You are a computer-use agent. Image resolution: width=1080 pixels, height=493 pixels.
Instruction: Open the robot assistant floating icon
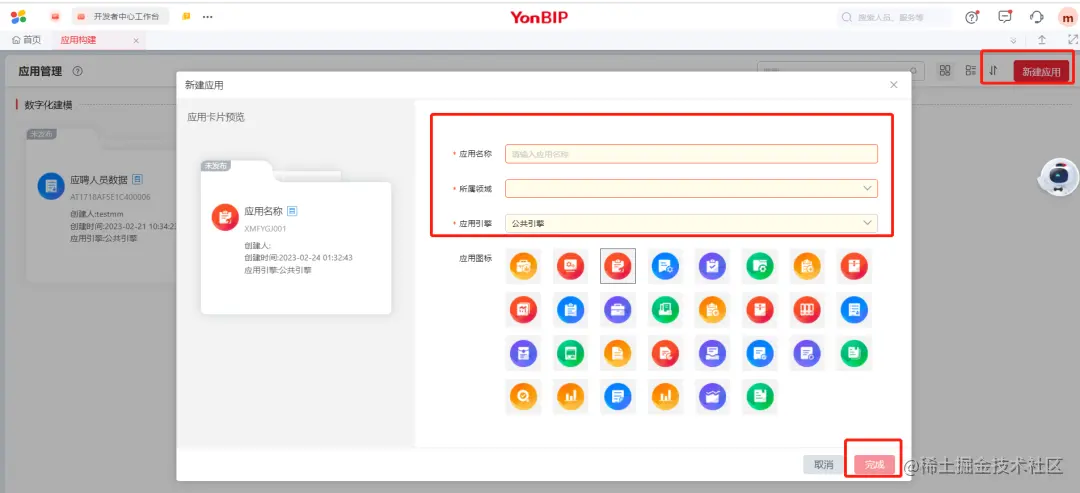pos(1057,178)
